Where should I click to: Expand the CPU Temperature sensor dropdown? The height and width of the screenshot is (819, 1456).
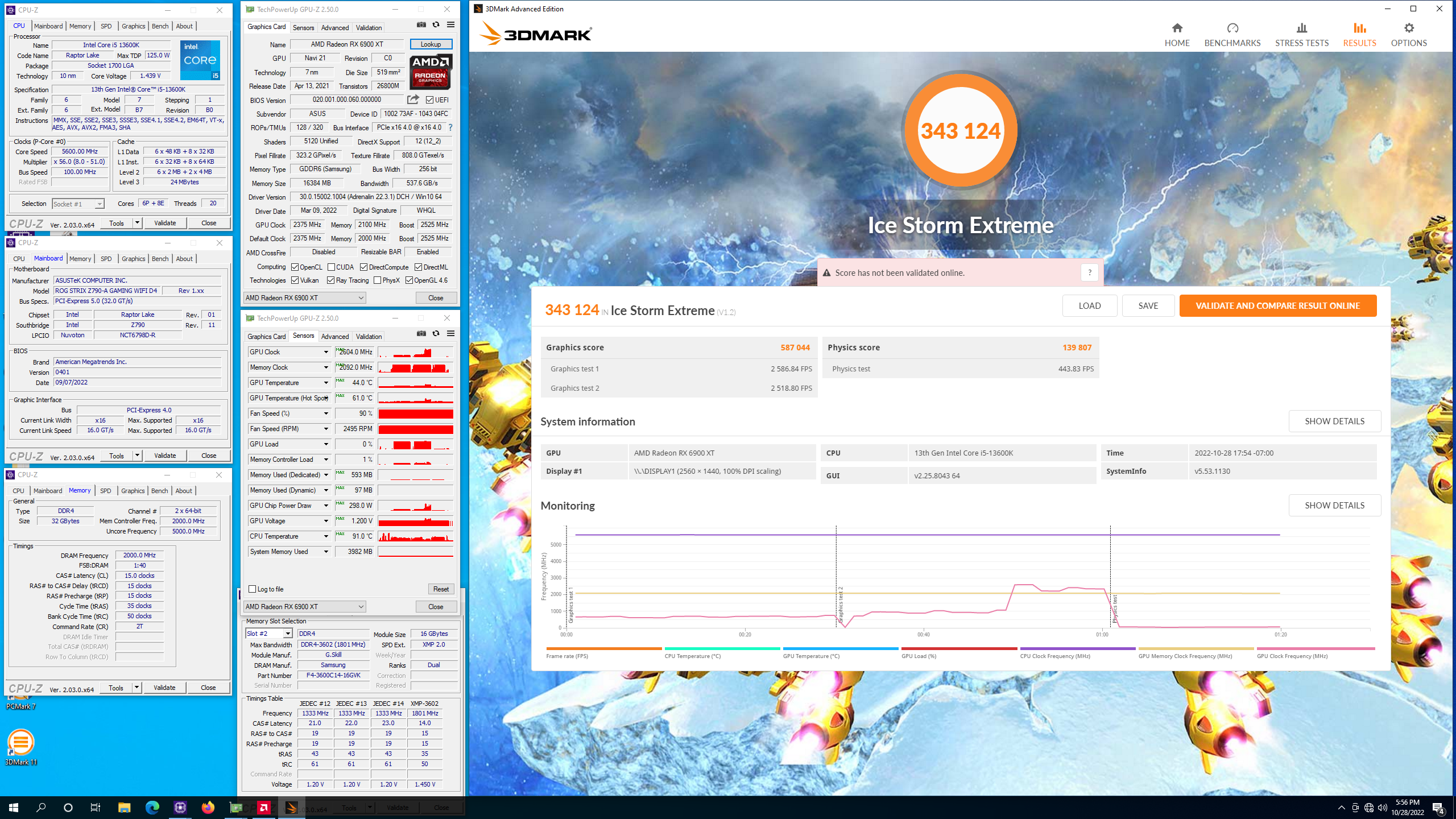326,536
